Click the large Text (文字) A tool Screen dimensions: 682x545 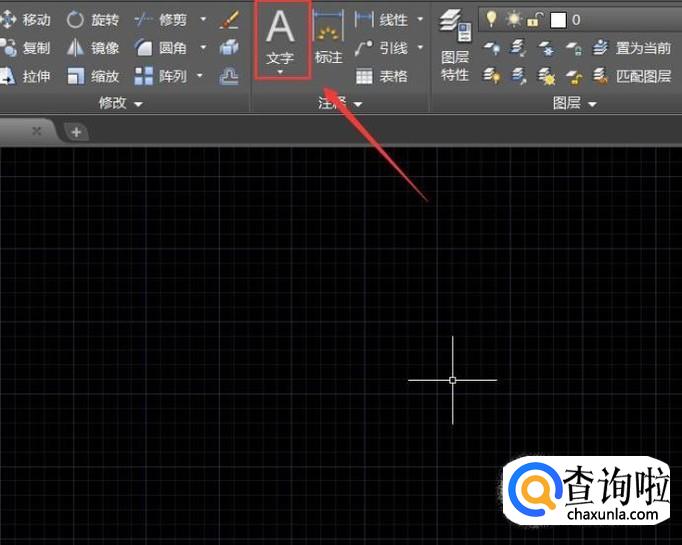(x=281, y=36)
